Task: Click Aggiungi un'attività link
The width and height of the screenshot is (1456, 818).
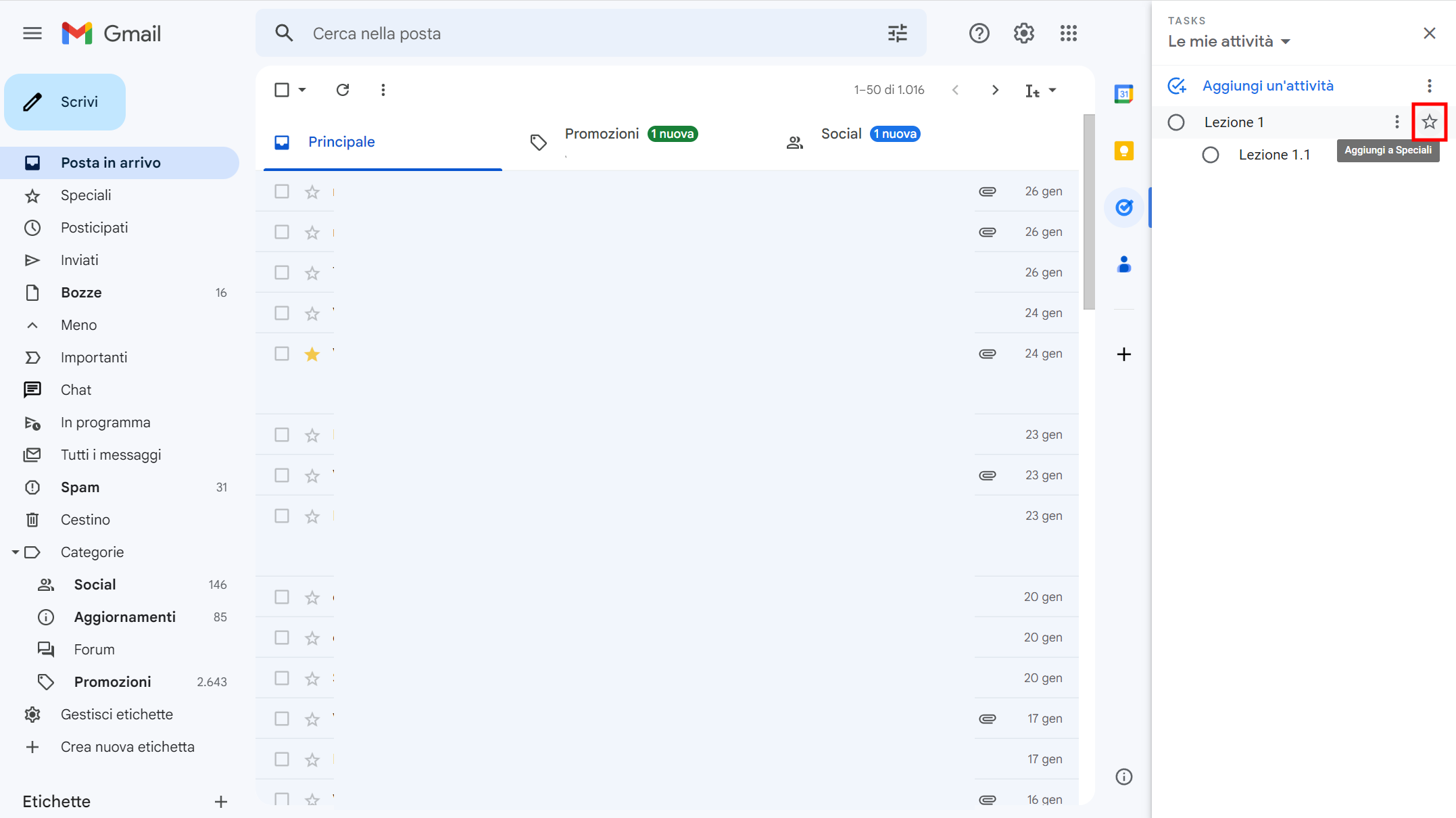Action: tap(1267, 86)
